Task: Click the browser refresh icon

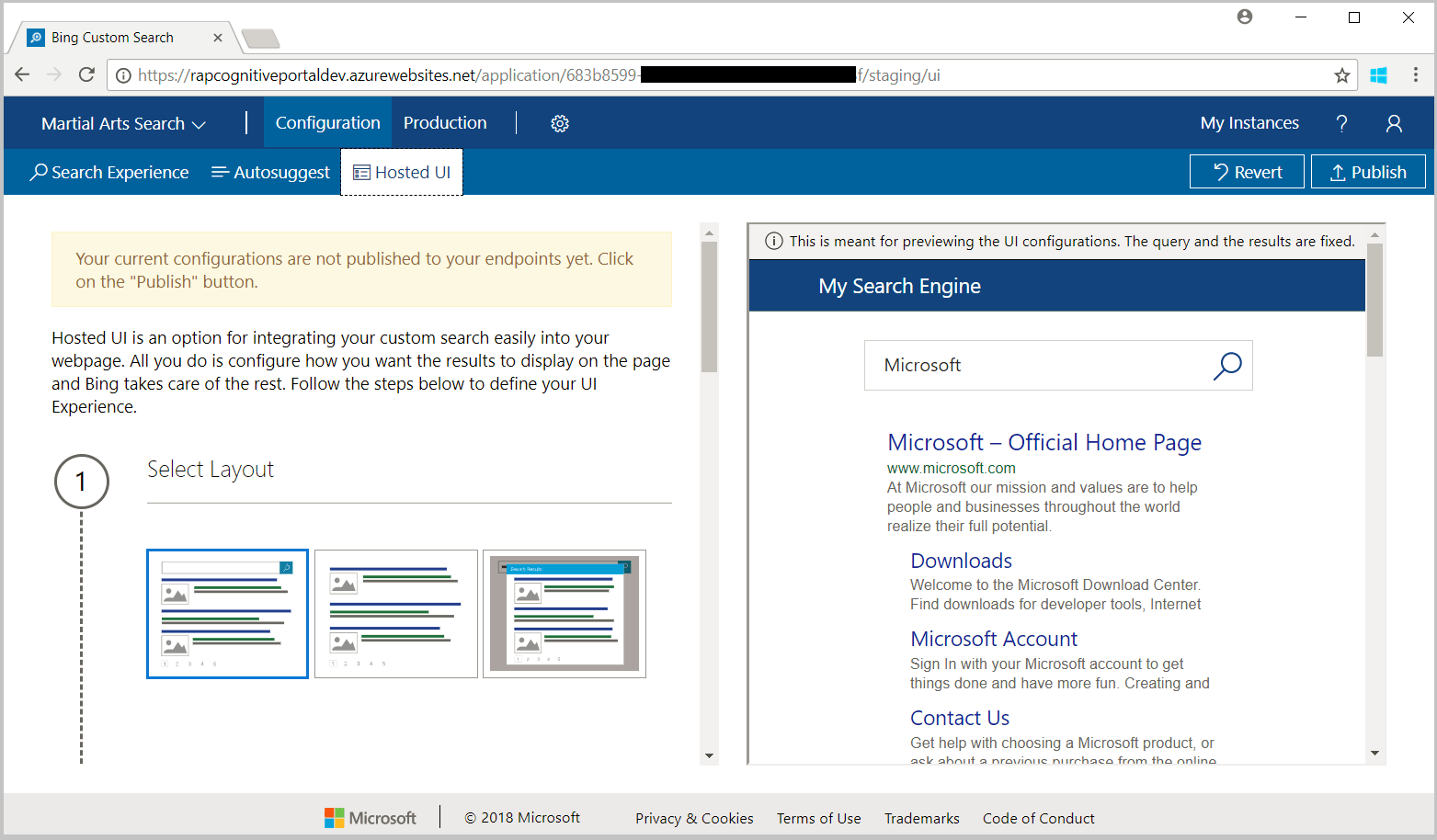Action: pyautogui.click(x=86, y=74)
